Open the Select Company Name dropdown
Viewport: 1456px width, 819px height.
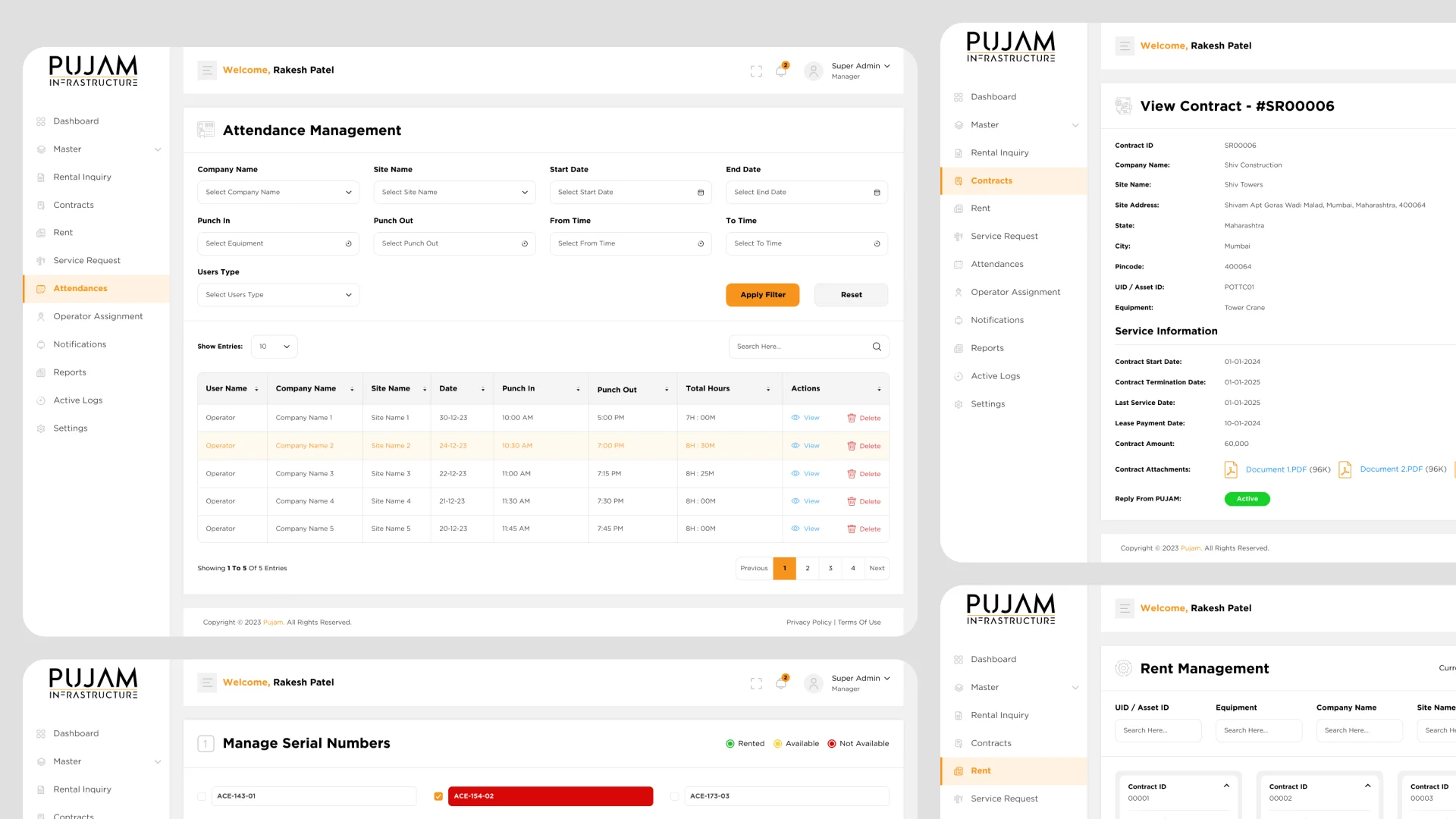(278, 193)
